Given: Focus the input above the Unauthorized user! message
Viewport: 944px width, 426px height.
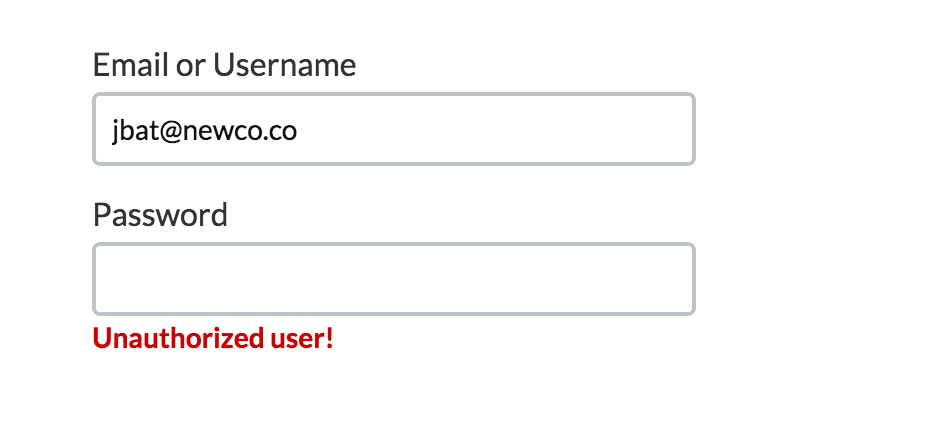Looking at the screenshot, I should pos(393,279).
